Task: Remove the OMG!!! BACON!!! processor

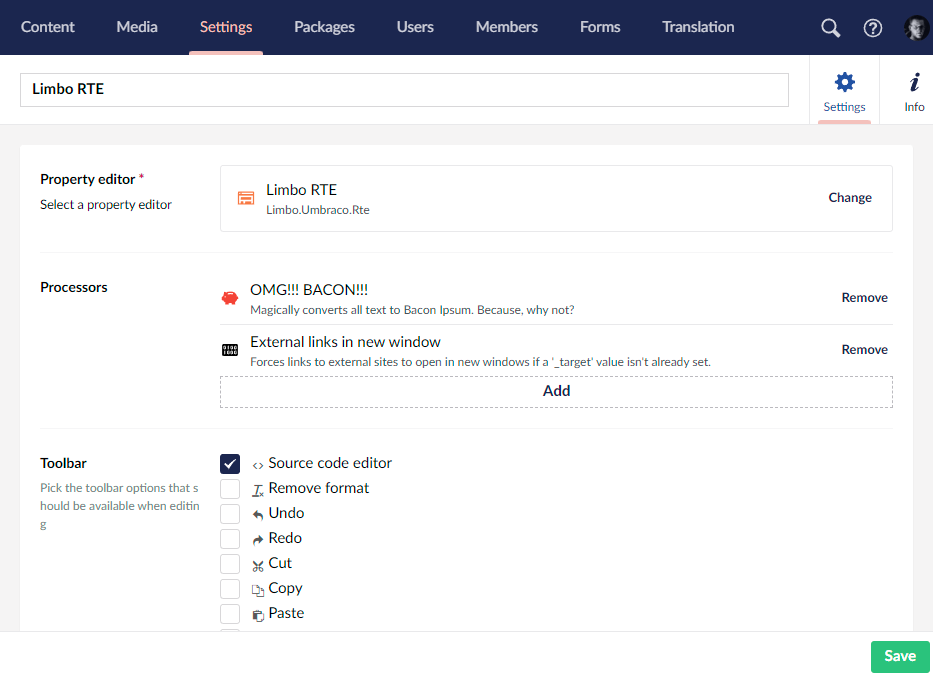Action: click(x=865, y=298)
